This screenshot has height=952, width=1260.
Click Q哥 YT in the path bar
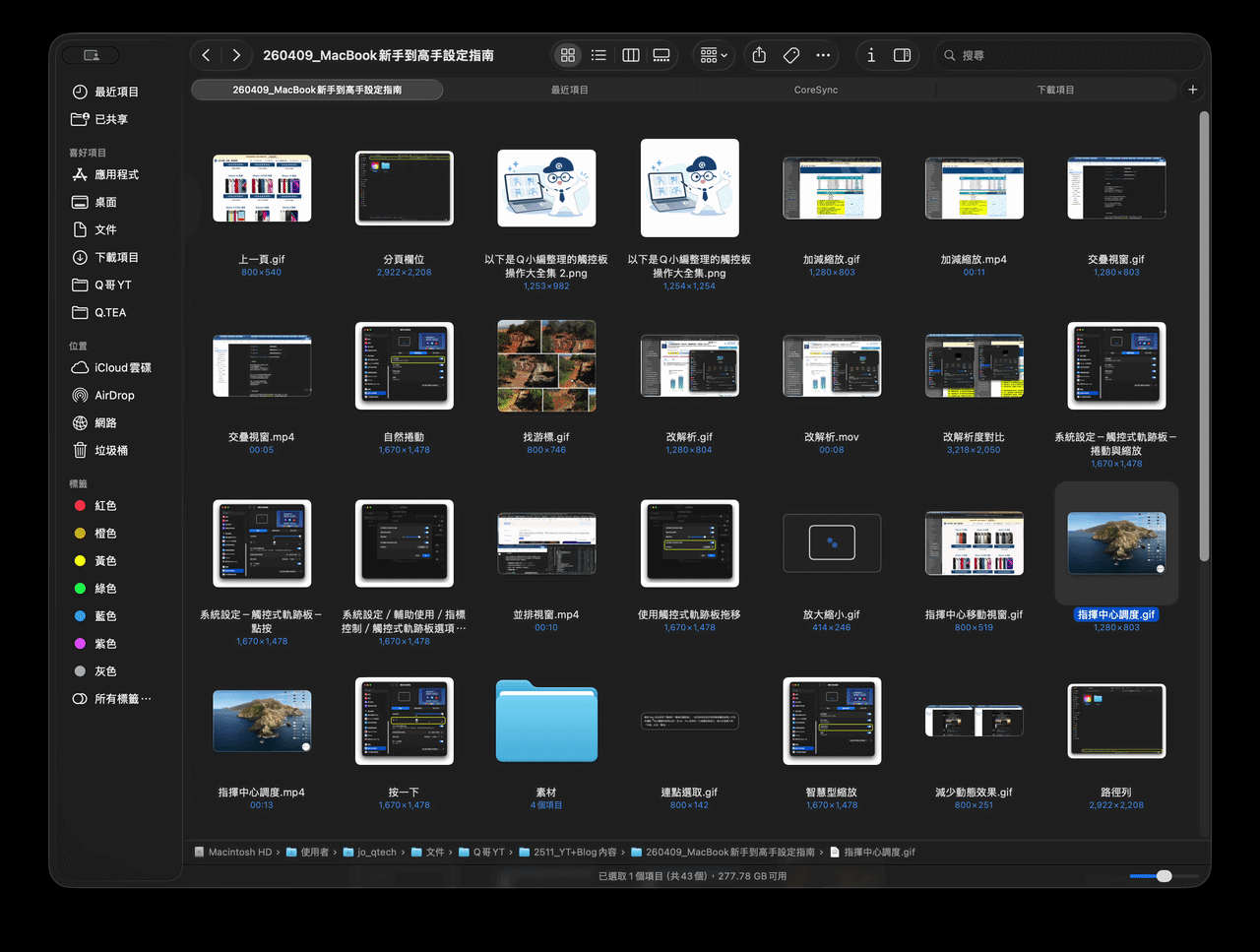(488, 852)
